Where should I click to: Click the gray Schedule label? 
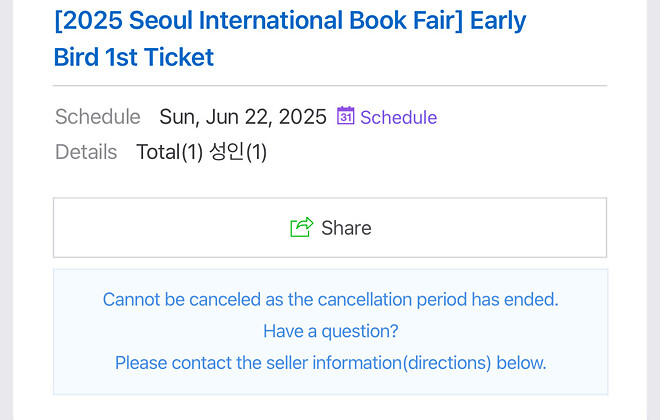point(97,117)
